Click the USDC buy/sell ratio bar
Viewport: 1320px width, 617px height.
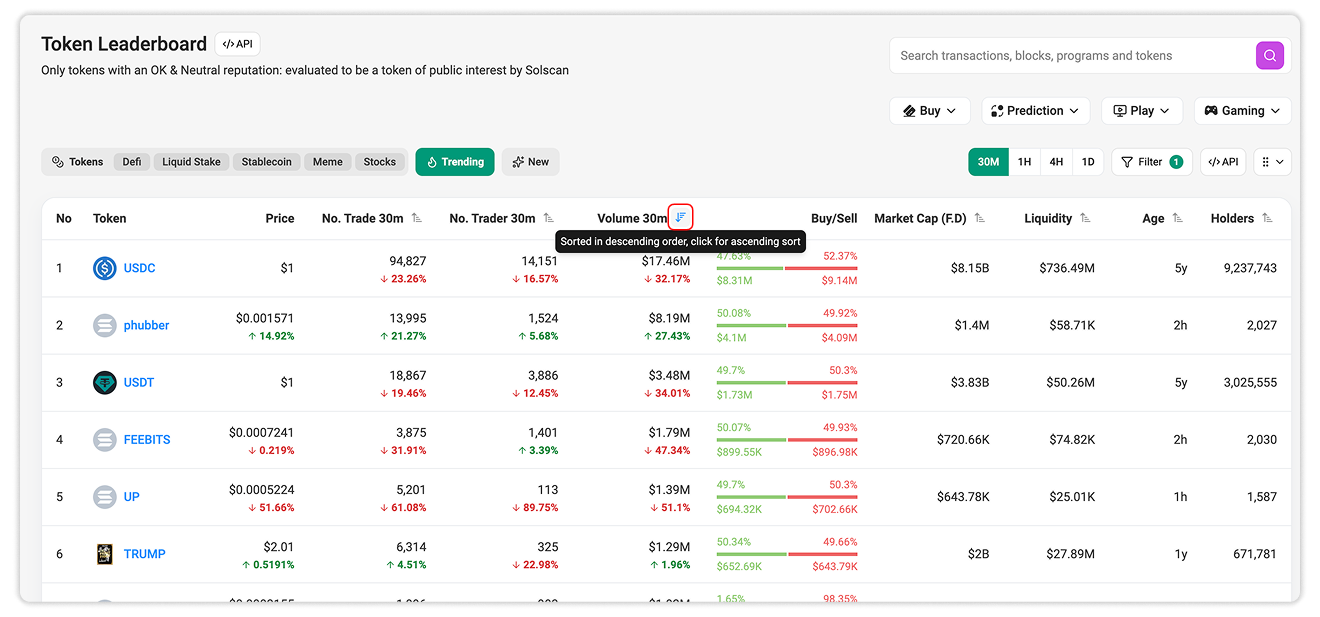787,269
